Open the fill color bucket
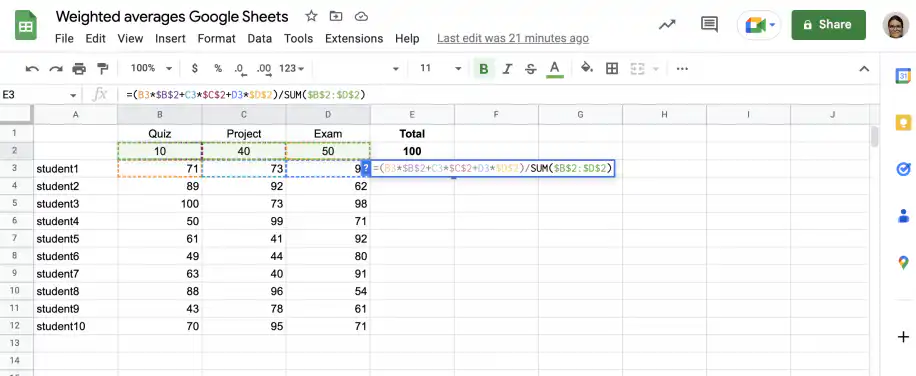 pos(587,68)
